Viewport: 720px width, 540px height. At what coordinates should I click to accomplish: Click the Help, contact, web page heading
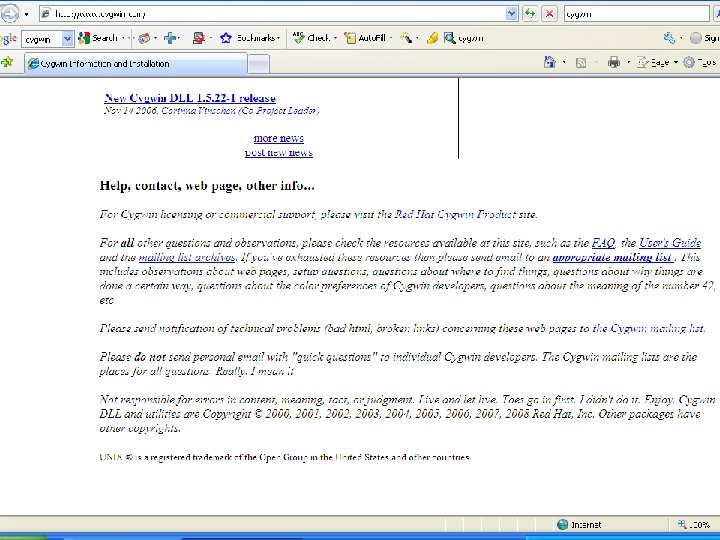coord(207,186)
